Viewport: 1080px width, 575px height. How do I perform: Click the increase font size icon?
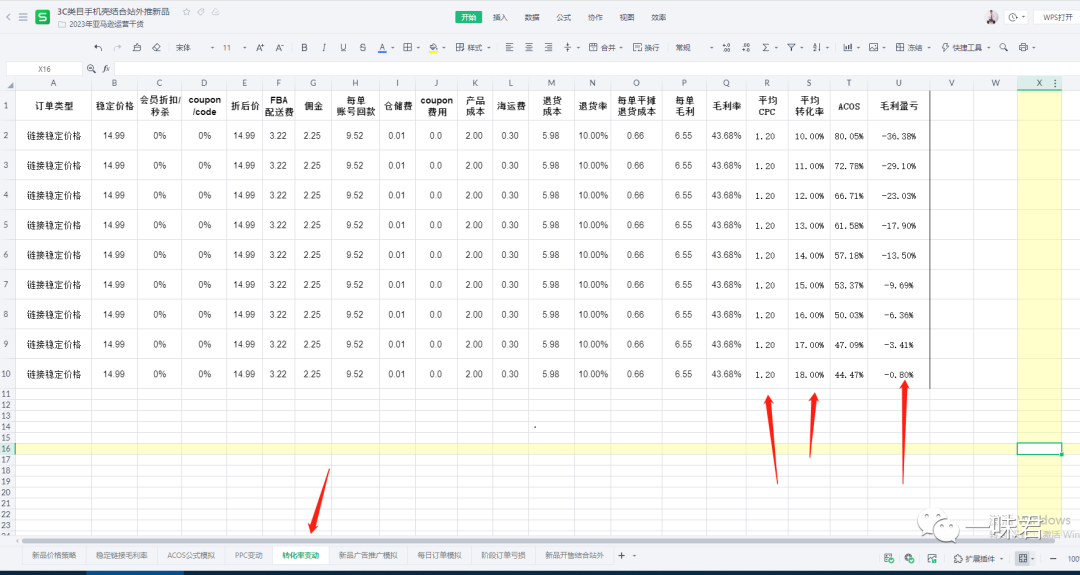260,47
